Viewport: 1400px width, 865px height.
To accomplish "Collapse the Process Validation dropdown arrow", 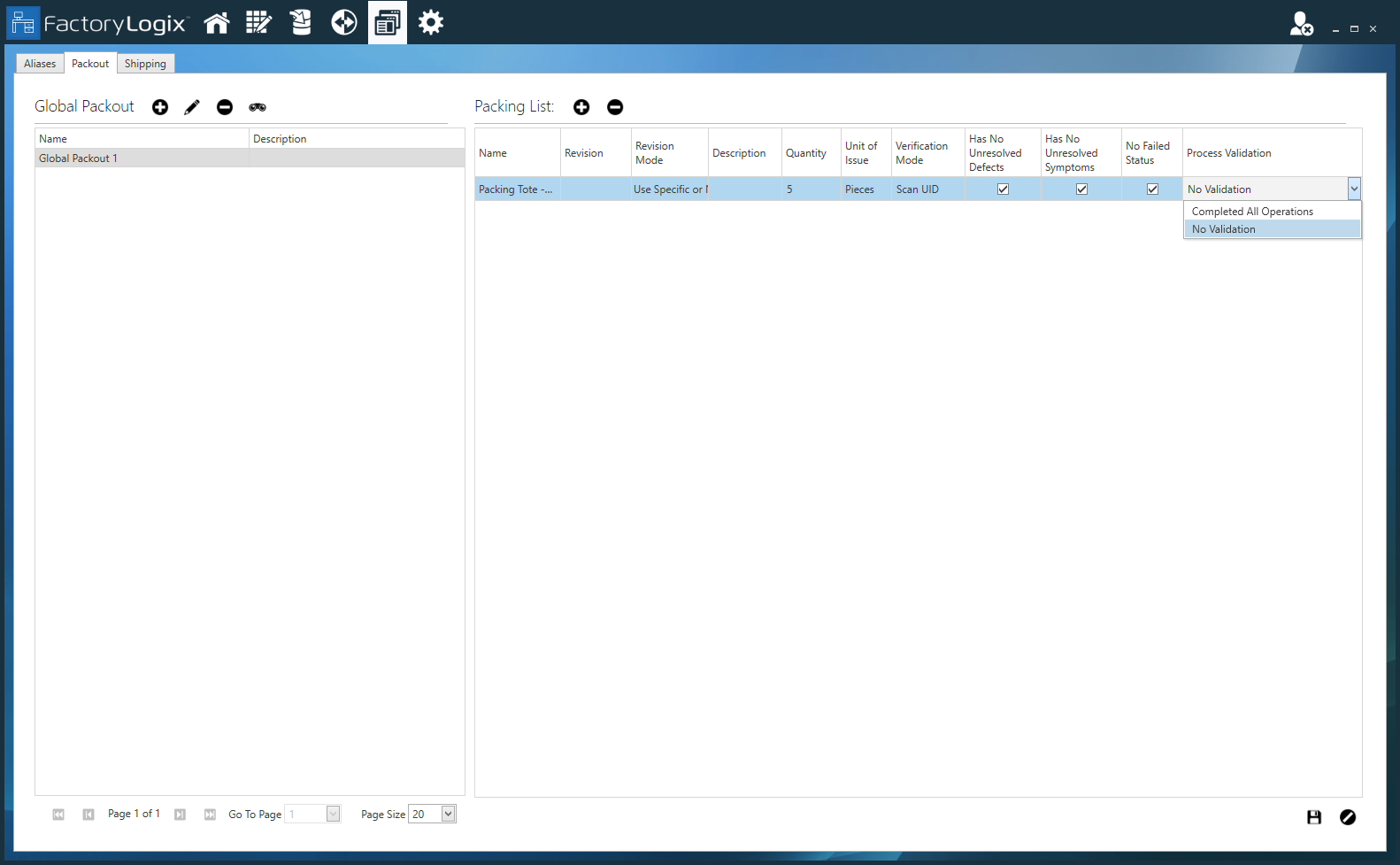I will 1354,189.
